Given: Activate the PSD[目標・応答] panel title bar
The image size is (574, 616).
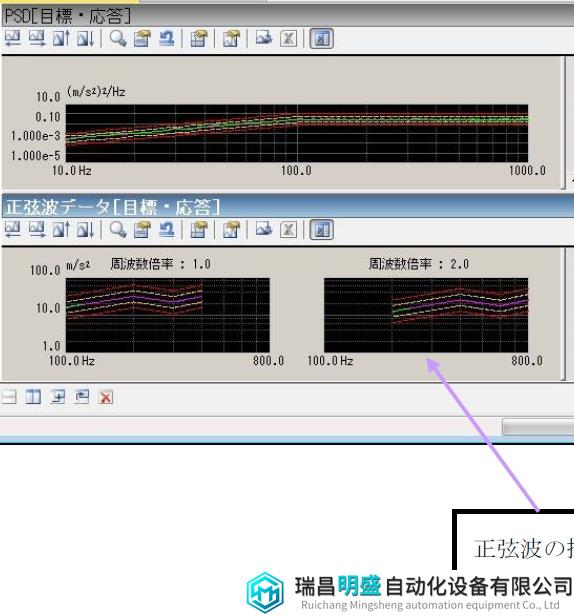Looking at the screenshot, I should (x=288, y=16).
